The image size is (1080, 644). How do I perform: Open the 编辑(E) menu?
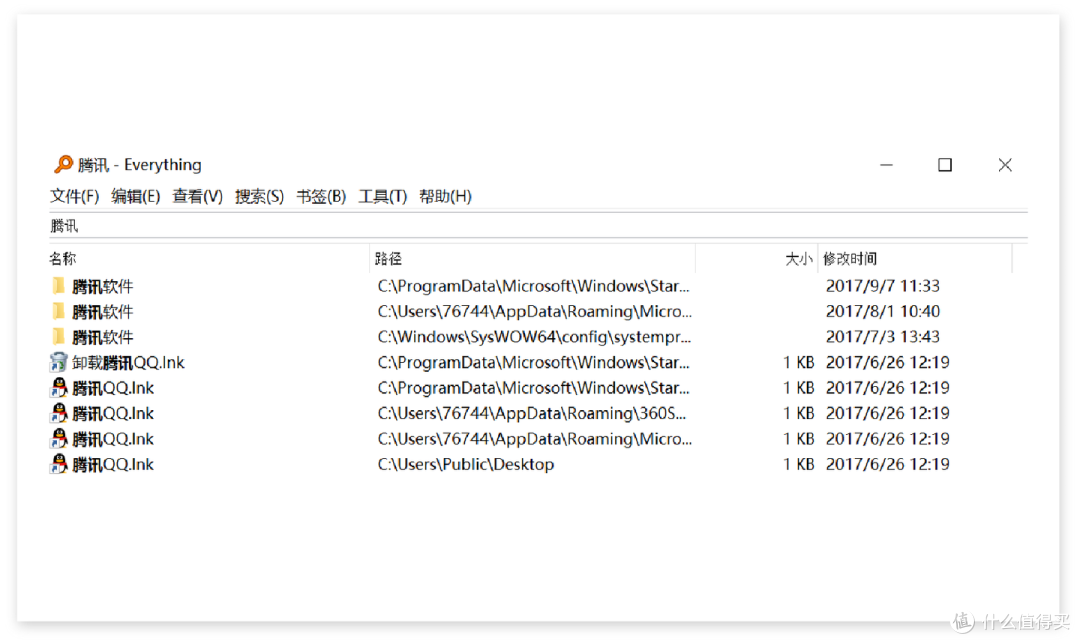click(136, 196)
